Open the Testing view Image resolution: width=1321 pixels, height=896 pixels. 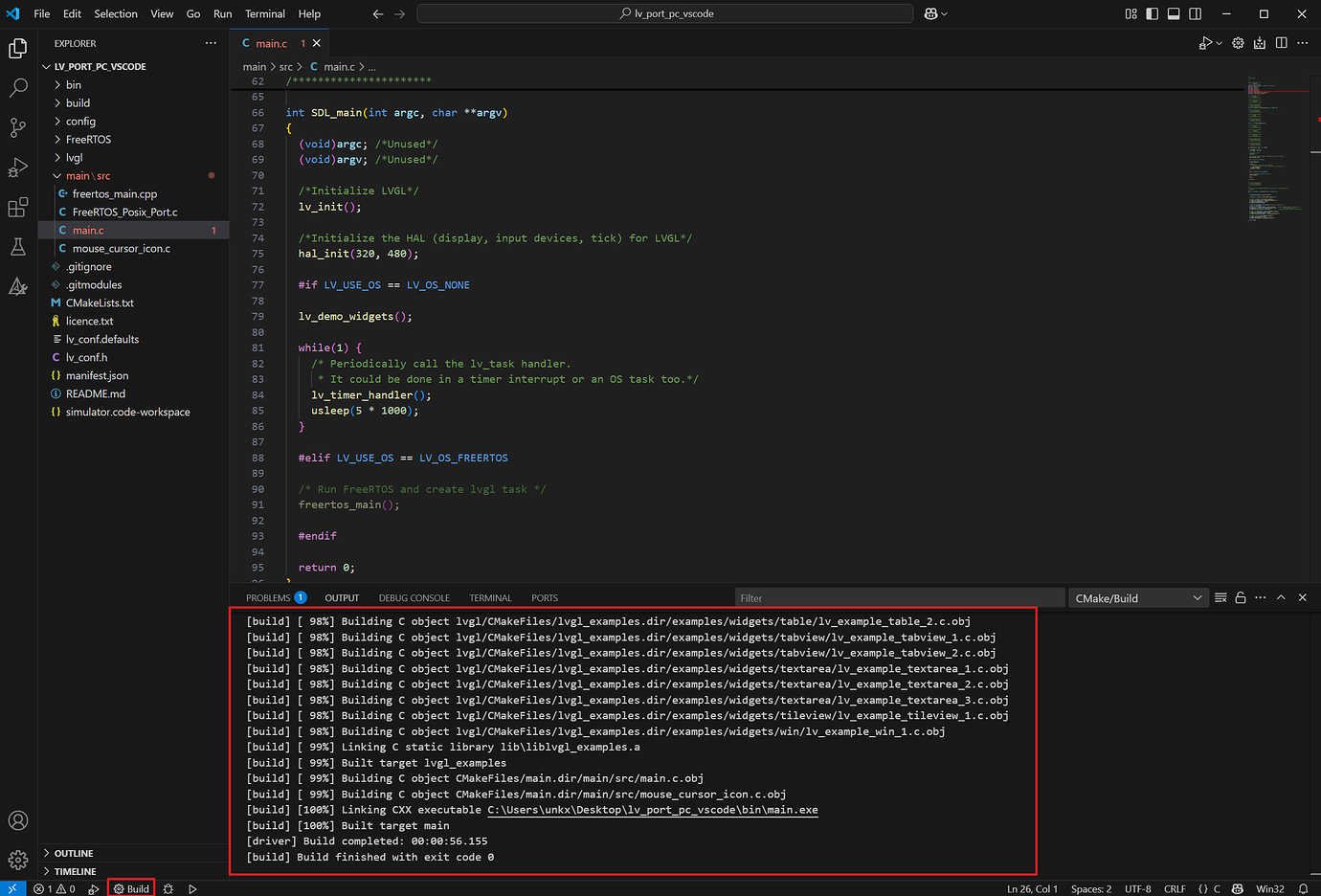(x=17, y=246)
